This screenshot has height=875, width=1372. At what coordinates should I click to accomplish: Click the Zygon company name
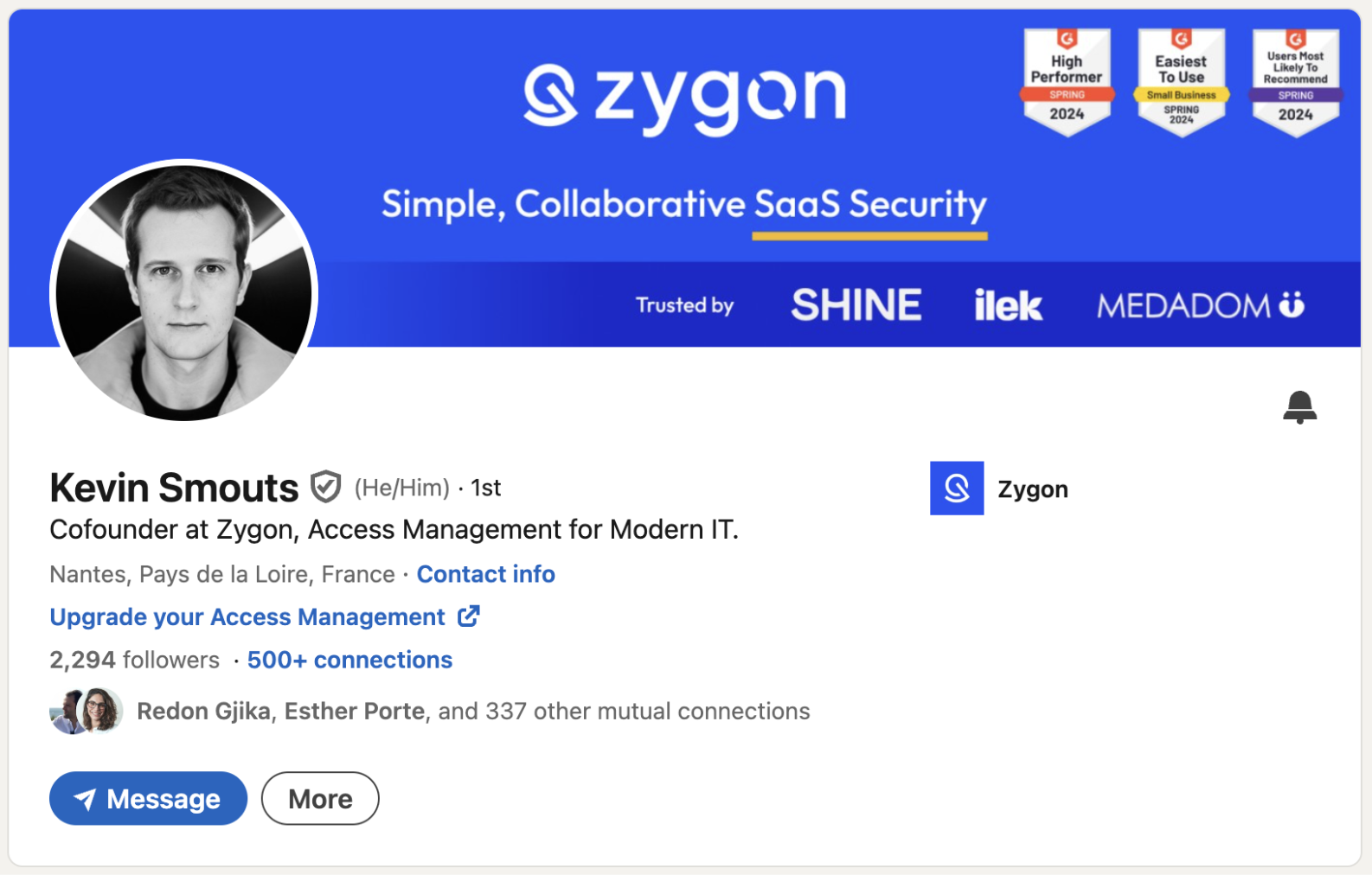coord(1033,489)
